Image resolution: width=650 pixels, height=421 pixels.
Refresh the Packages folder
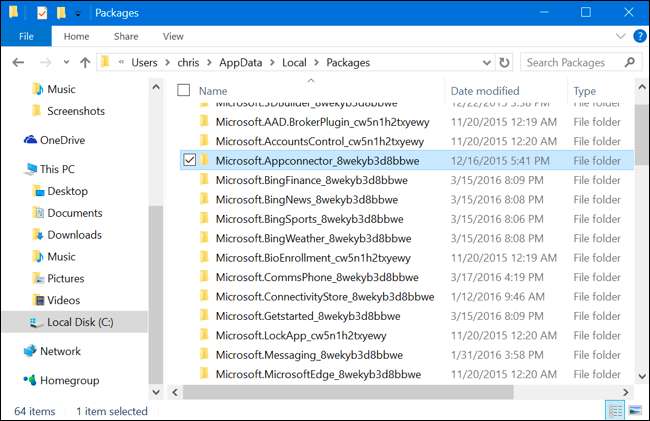(504, 63)
